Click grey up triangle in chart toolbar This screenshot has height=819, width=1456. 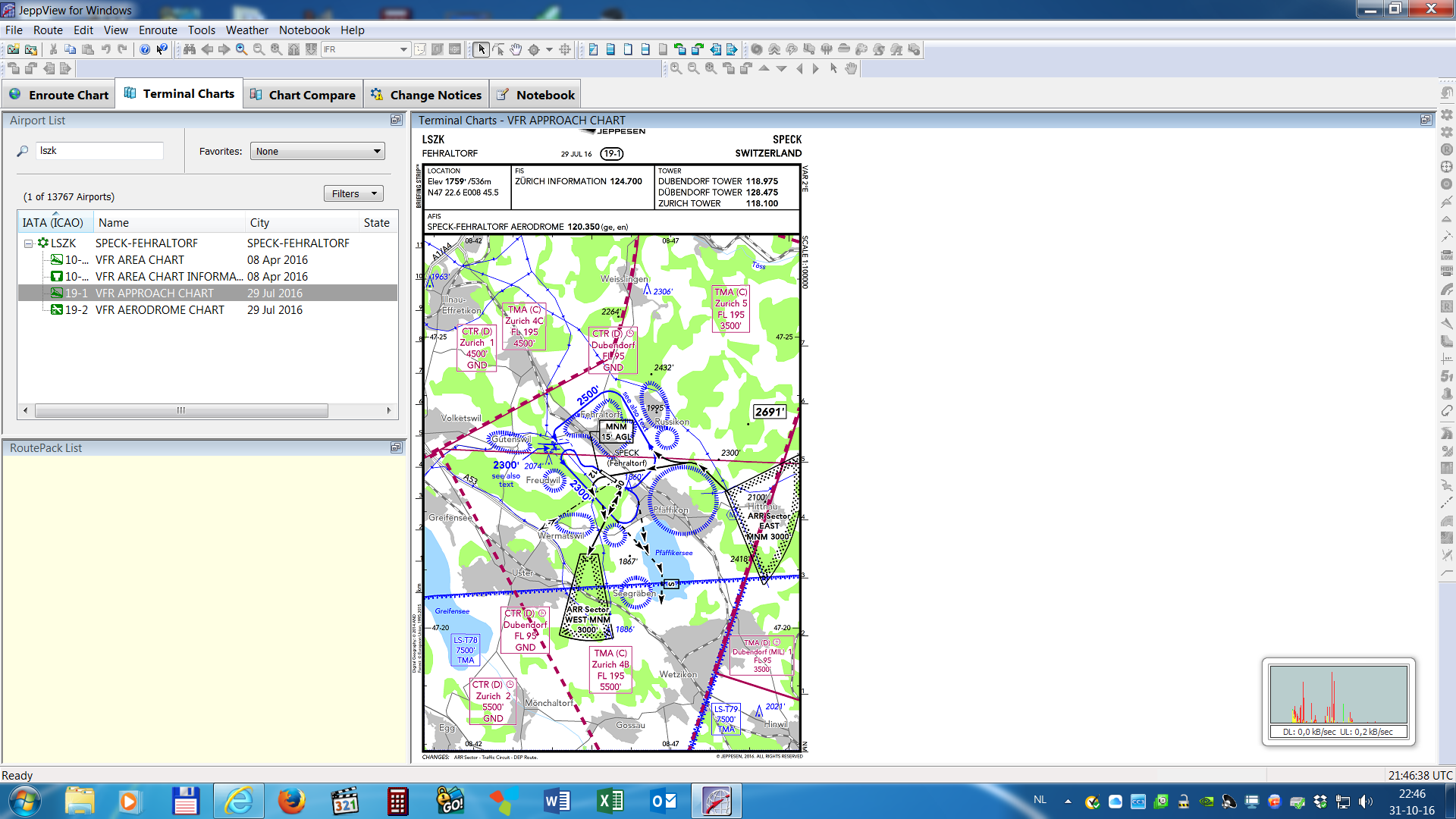(x=764, y=68)
